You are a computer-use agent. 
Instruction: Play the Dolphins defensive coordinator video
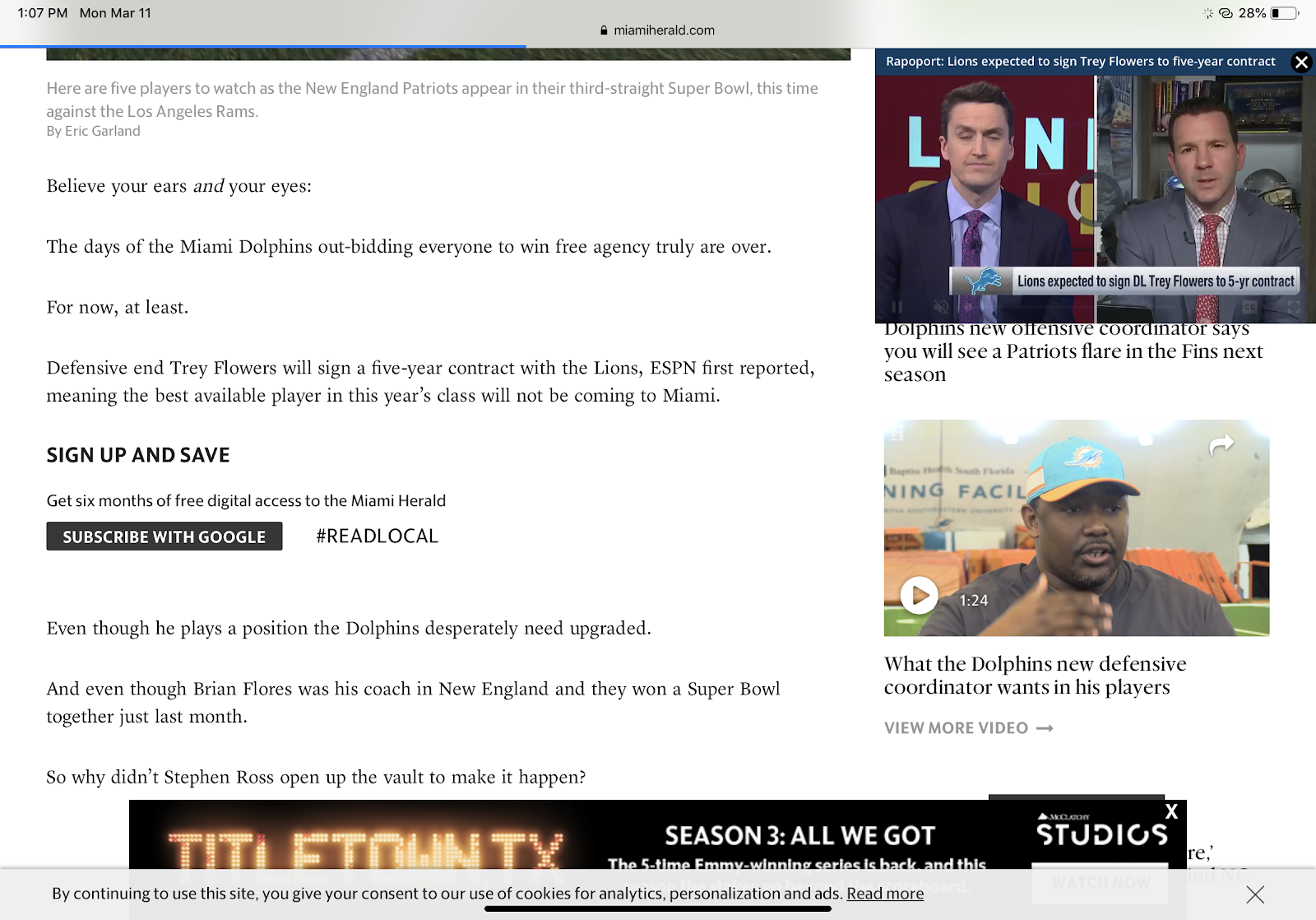click(x=919, y=594)
